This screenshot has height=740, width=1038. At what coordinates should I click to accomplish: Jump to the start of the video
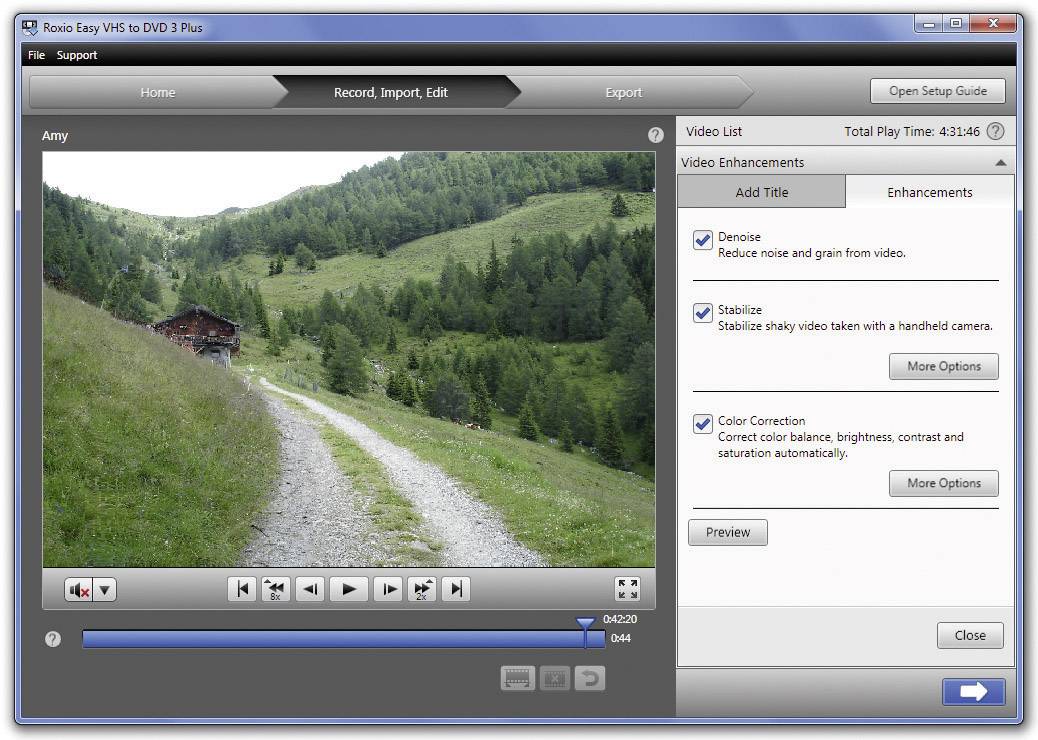[241, 589]
